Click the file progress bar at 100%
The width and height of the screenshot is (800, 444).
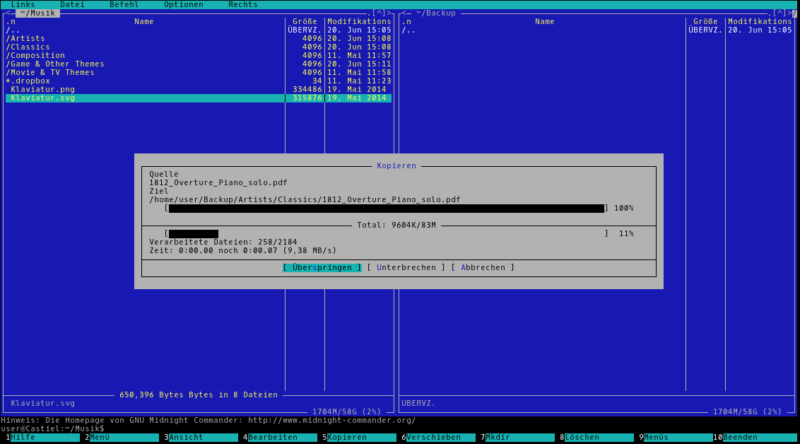[x=386, y=208]
